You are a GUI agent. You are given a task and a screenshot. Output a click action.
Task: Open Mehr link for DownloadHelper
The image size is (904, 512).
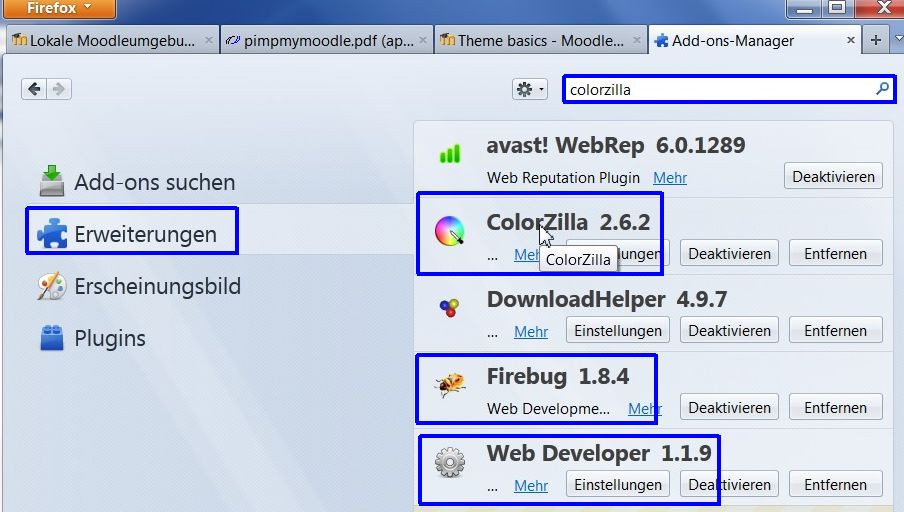[531, 332]
